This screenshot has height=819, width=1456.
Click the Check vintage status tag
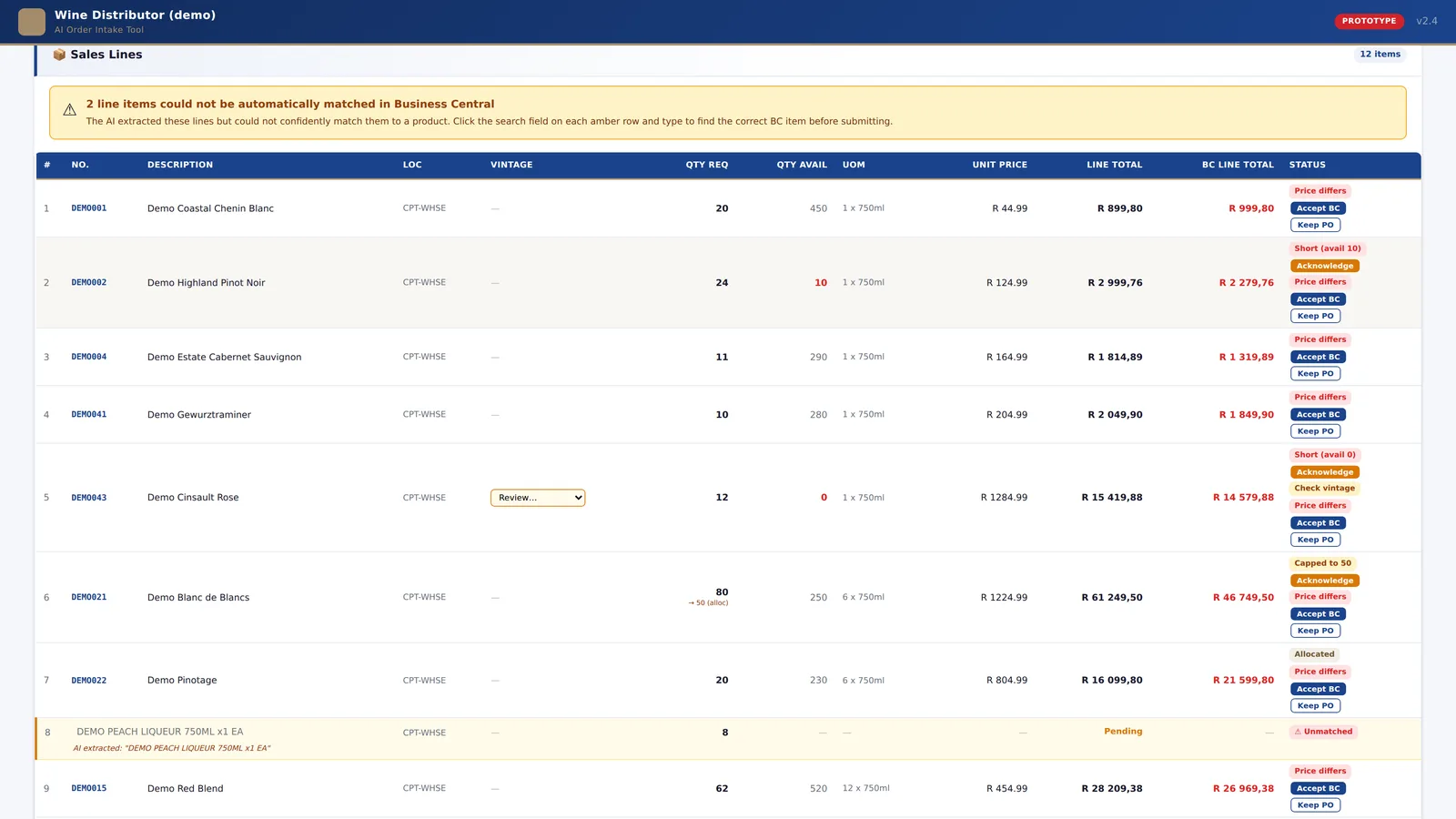[1325, 489]
